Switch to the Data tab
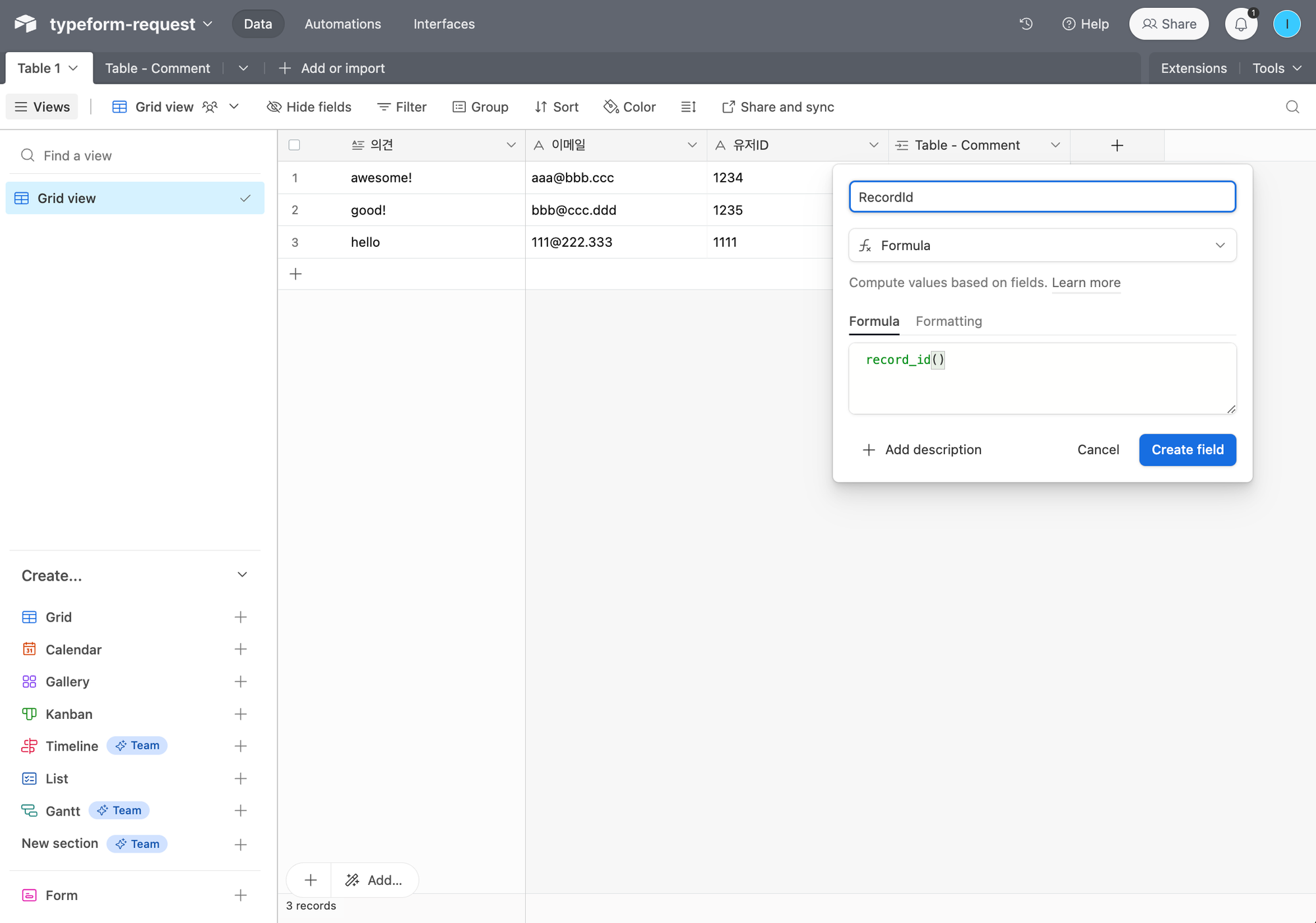Viewport: 1316px width, 923px height. coord(258,24)
